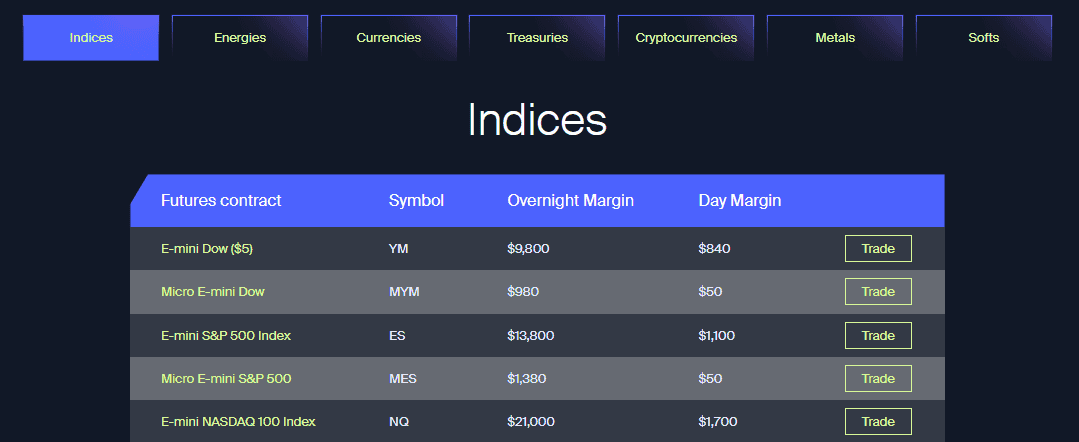The image size is (1079, 442).
Task: Click the $1,100 day margin value
Action: pyautogui.click(x=716, y=336)
